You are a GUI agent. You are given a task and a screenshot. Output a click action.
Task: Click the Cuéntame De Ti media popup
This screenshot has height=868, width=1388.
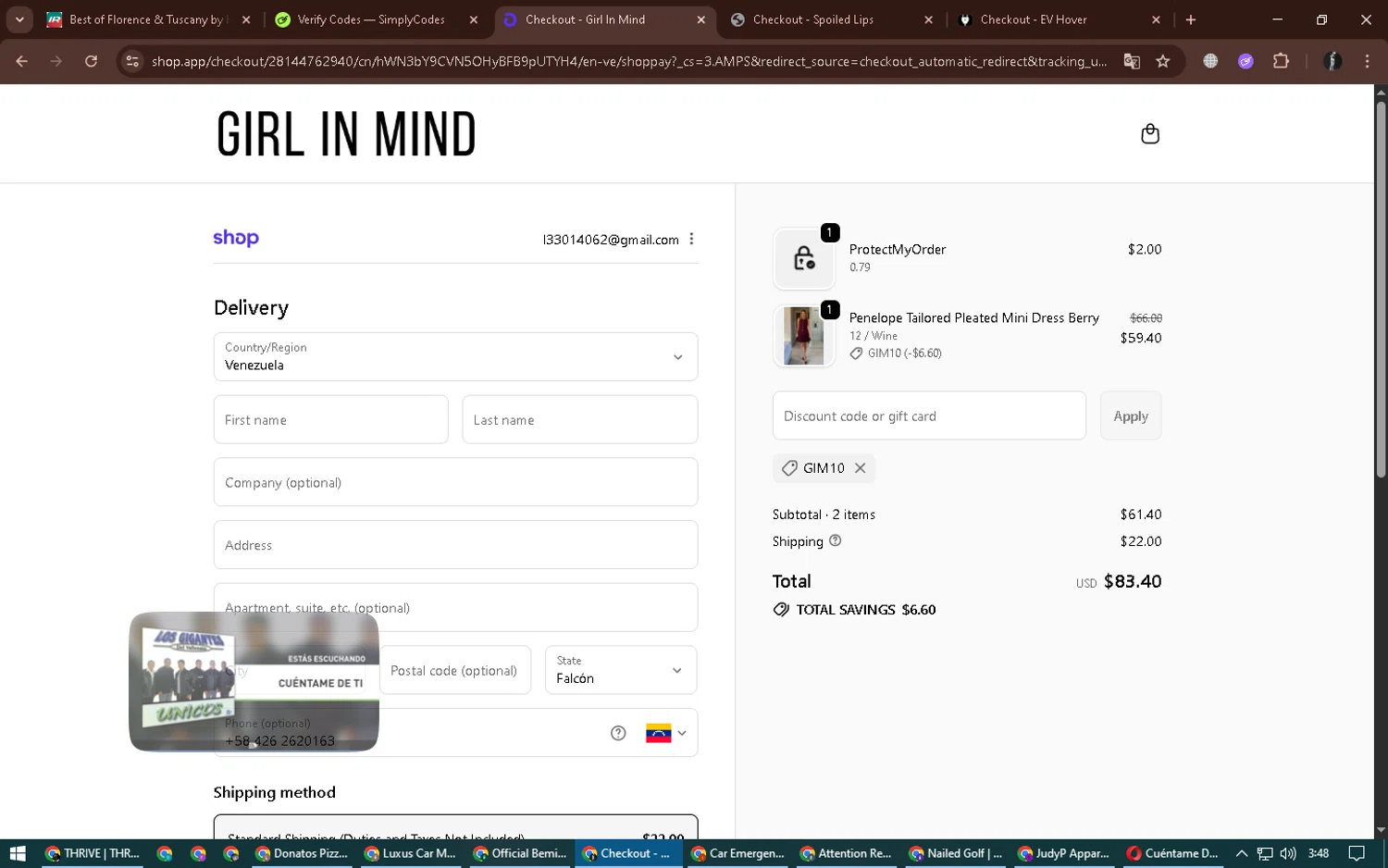coord(254,681)
